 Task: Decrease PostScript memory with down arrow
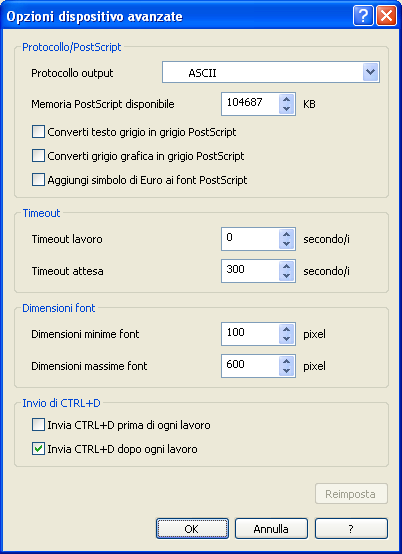pyautogui.click(x=286, y=109)
